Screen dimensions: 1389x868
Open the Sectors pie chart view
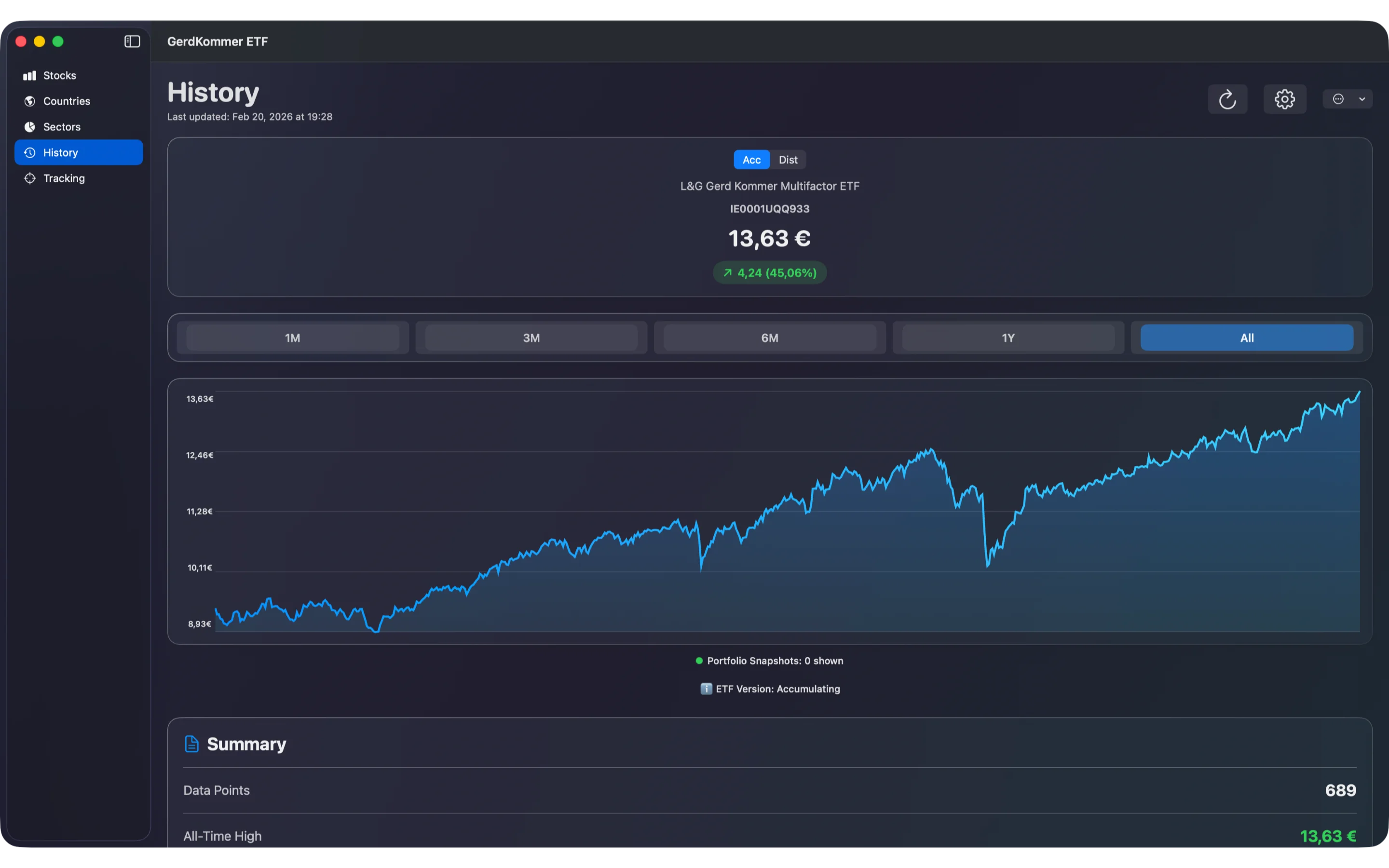point(30,127)
